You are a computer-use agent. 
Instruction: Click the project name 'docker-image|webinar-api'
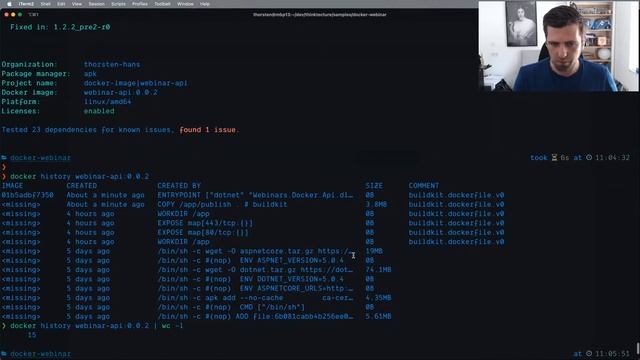tap(136, 83)
